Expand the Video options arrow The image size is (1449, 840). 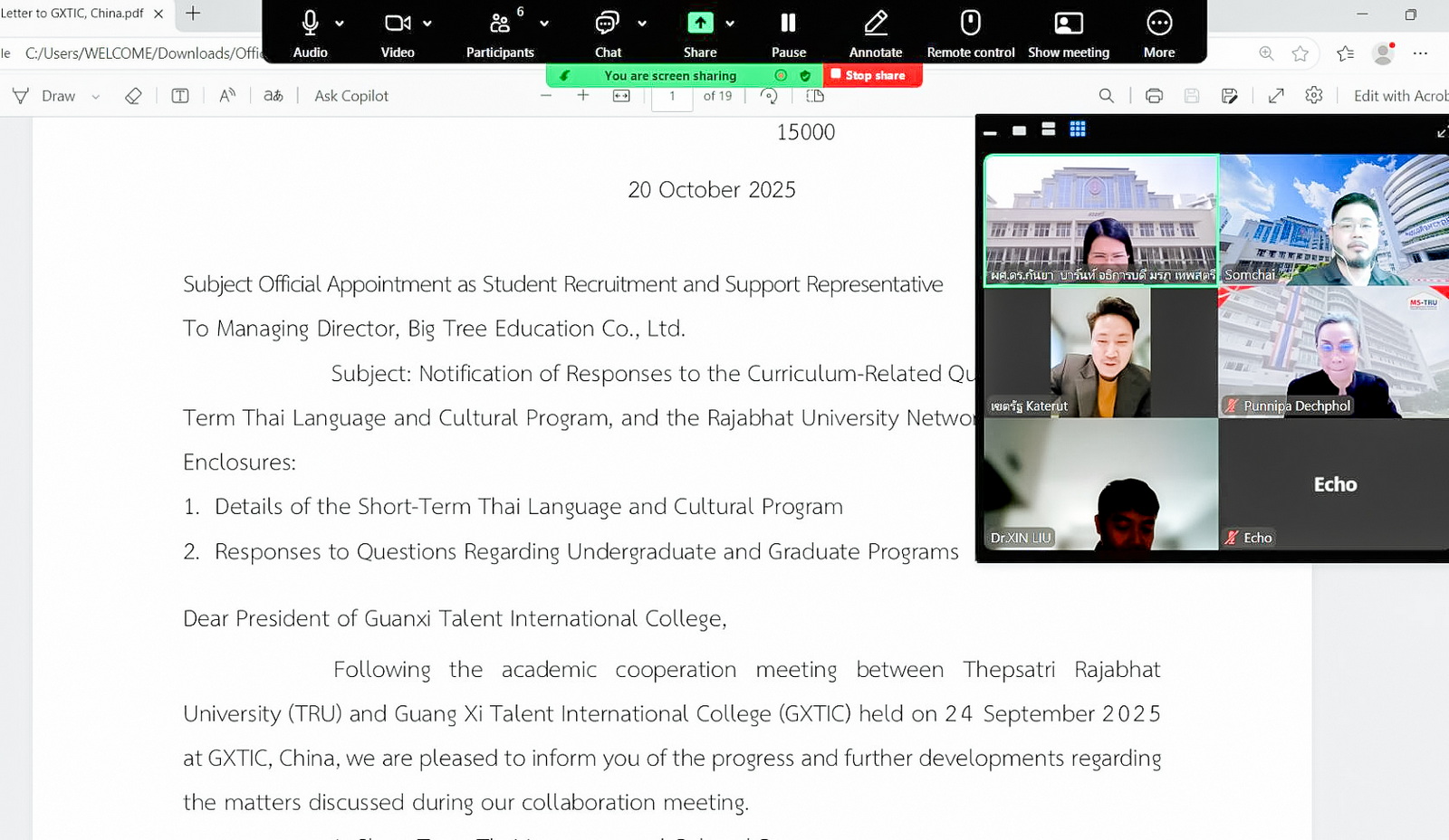(x=427, y=24)
